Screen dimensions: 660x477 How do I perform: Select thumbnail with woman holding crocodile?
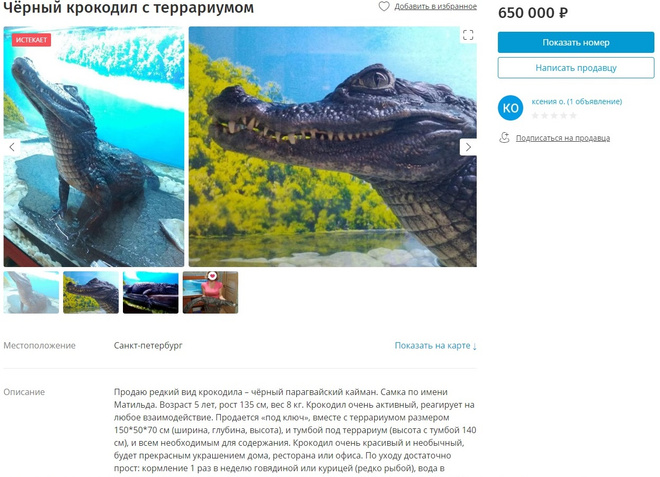tap(210, 293)
